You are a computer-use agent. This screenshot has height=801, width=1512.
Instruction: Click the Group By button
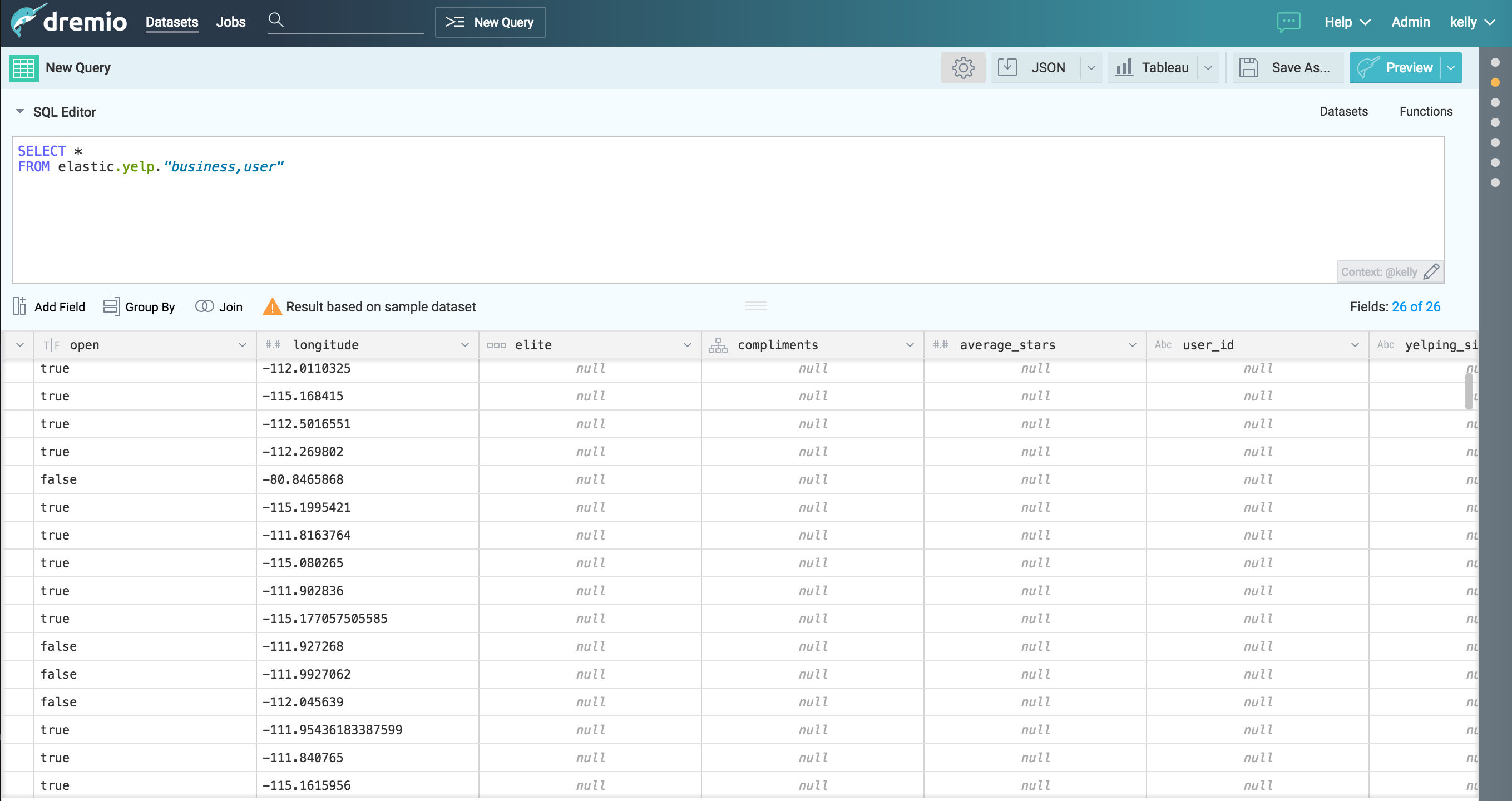coord(140,307)
